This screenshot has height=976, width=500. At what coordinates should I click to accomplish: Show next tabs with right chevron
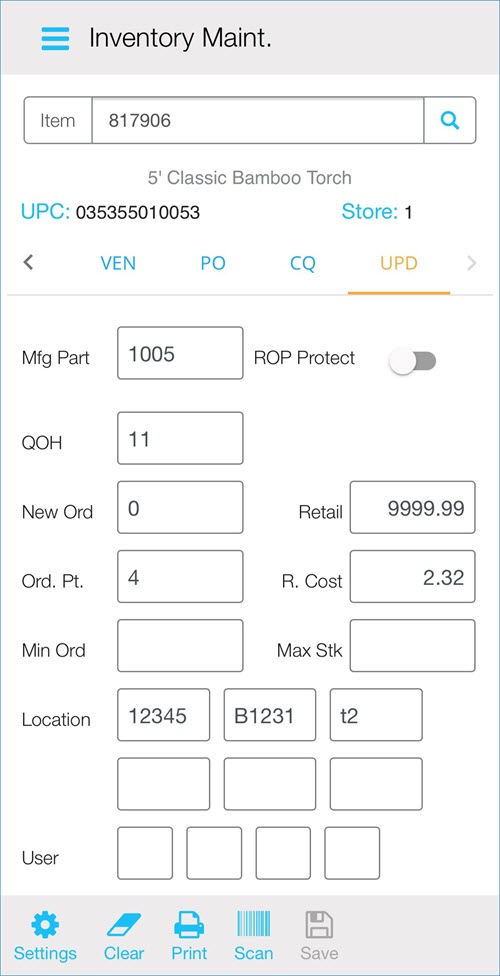(471, 263)
